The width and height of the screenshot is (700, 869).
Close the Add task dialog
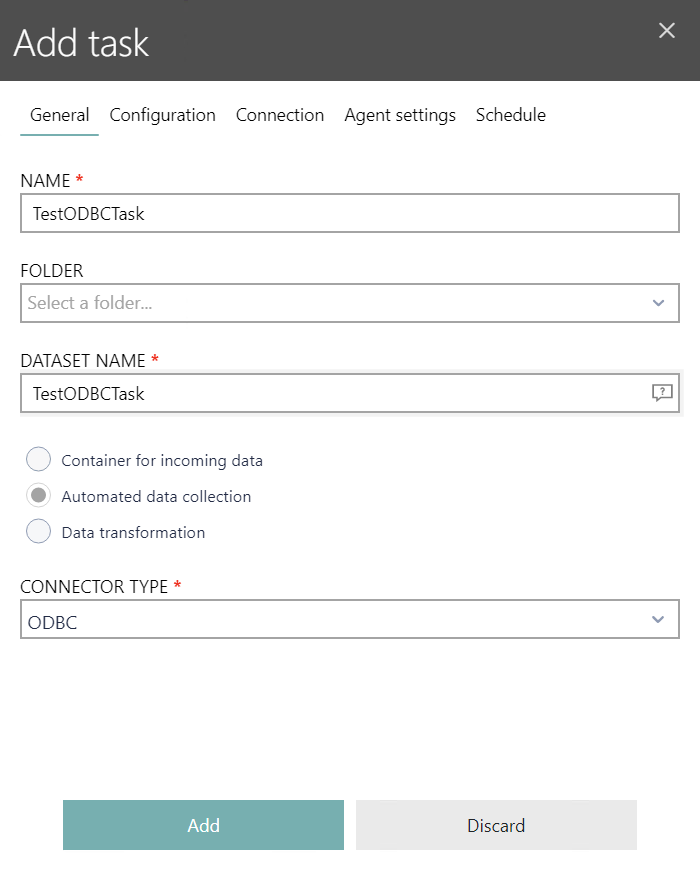pos(667,31)
